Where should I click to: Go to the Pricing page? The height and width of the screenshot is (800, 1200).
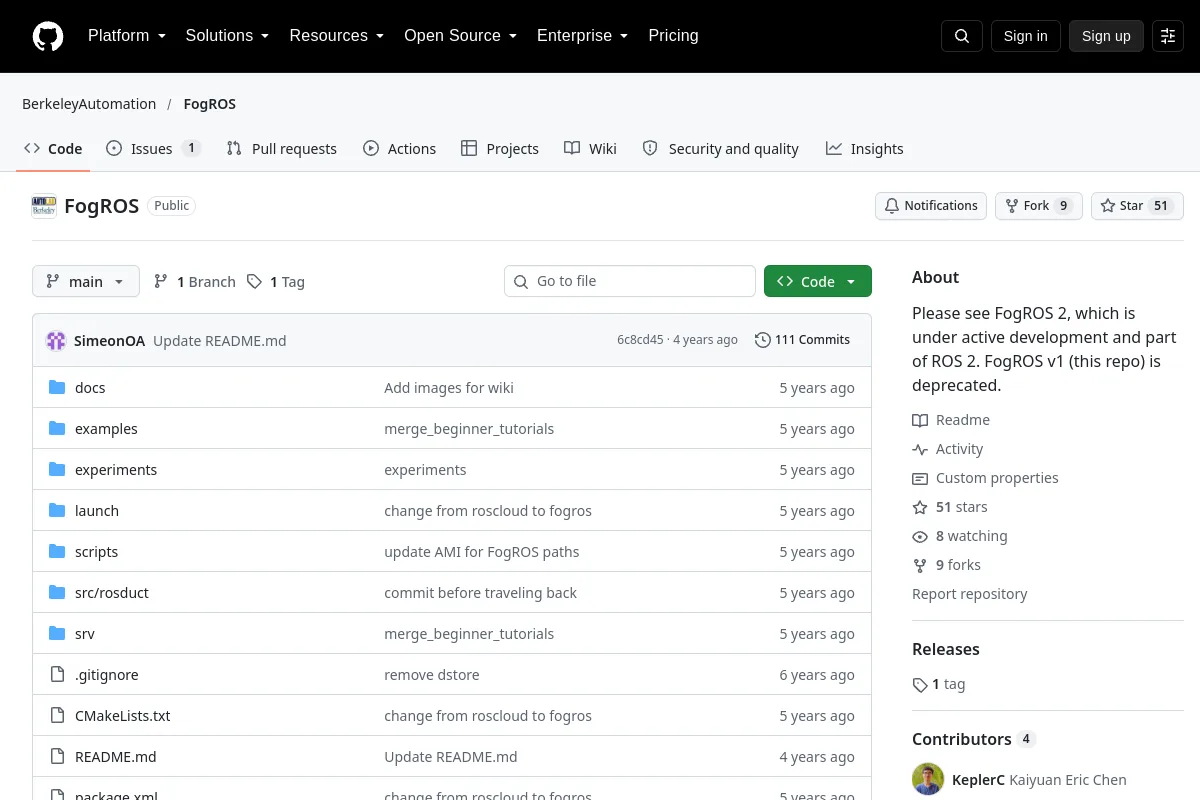(x=673, y=36)
